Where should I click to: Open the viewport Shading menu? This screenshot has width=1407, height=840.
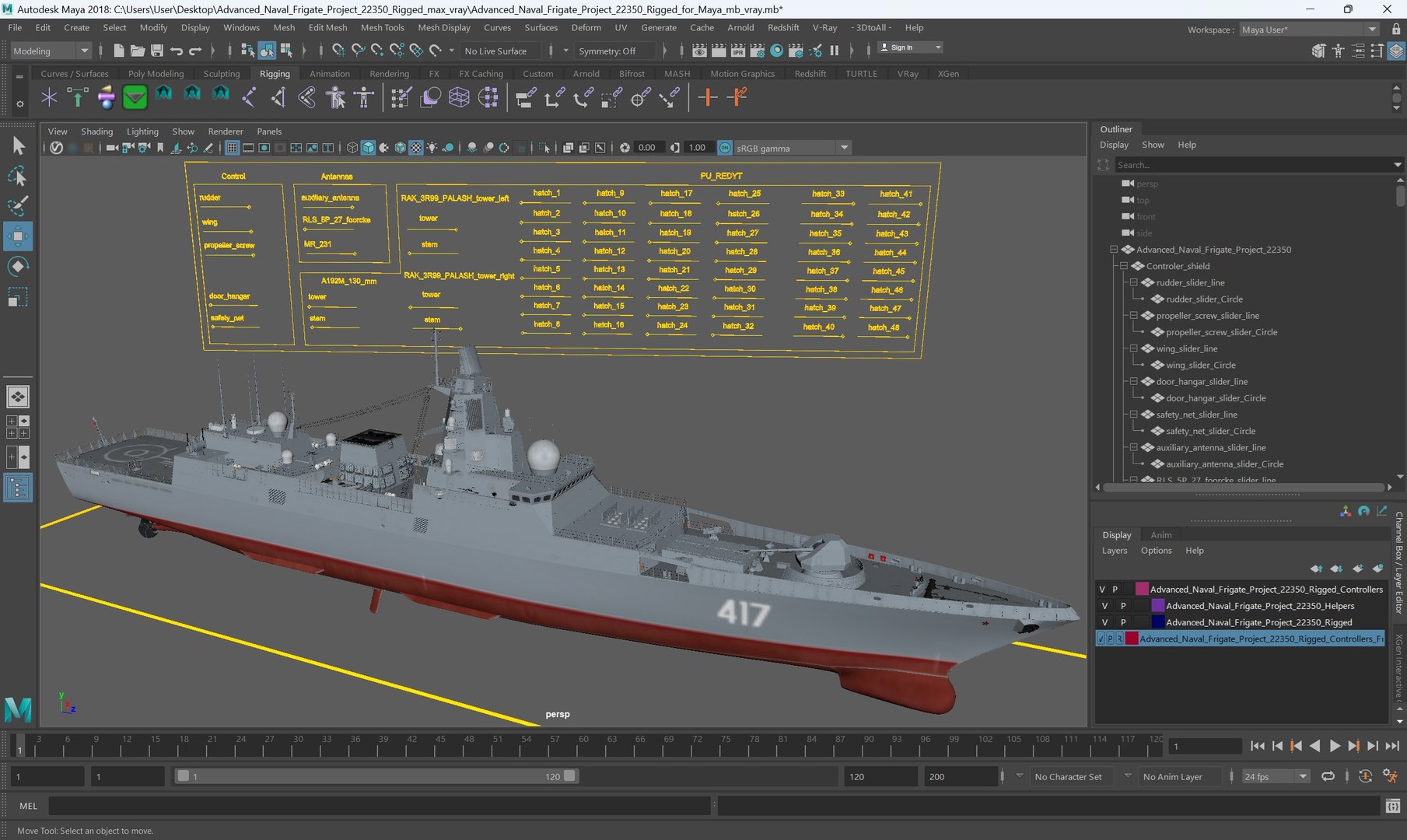coord(96,131)
